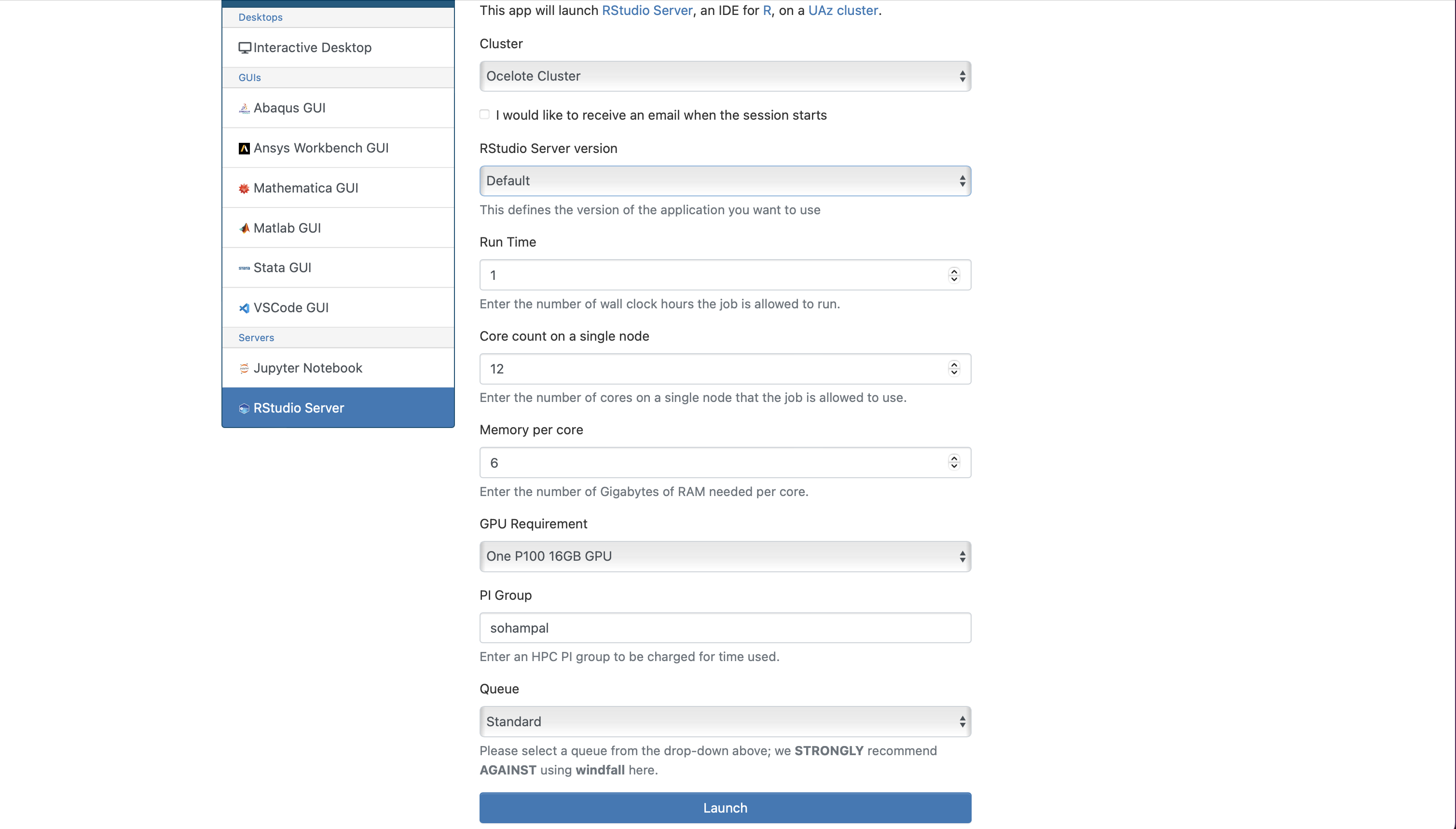Click the PI Group text field
The height and width of the screenshot is (829, 1456).
point(725,627)
